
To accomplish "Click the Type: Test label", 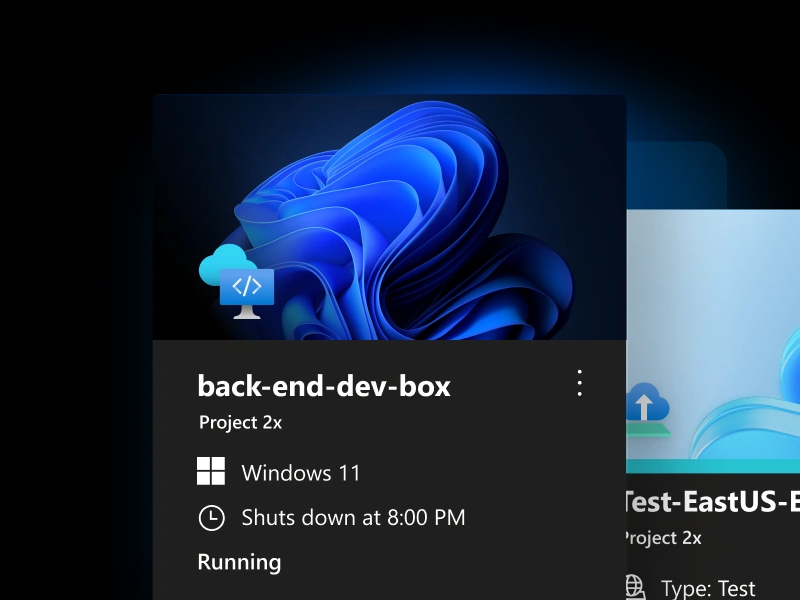I will [x=708, y=588].
